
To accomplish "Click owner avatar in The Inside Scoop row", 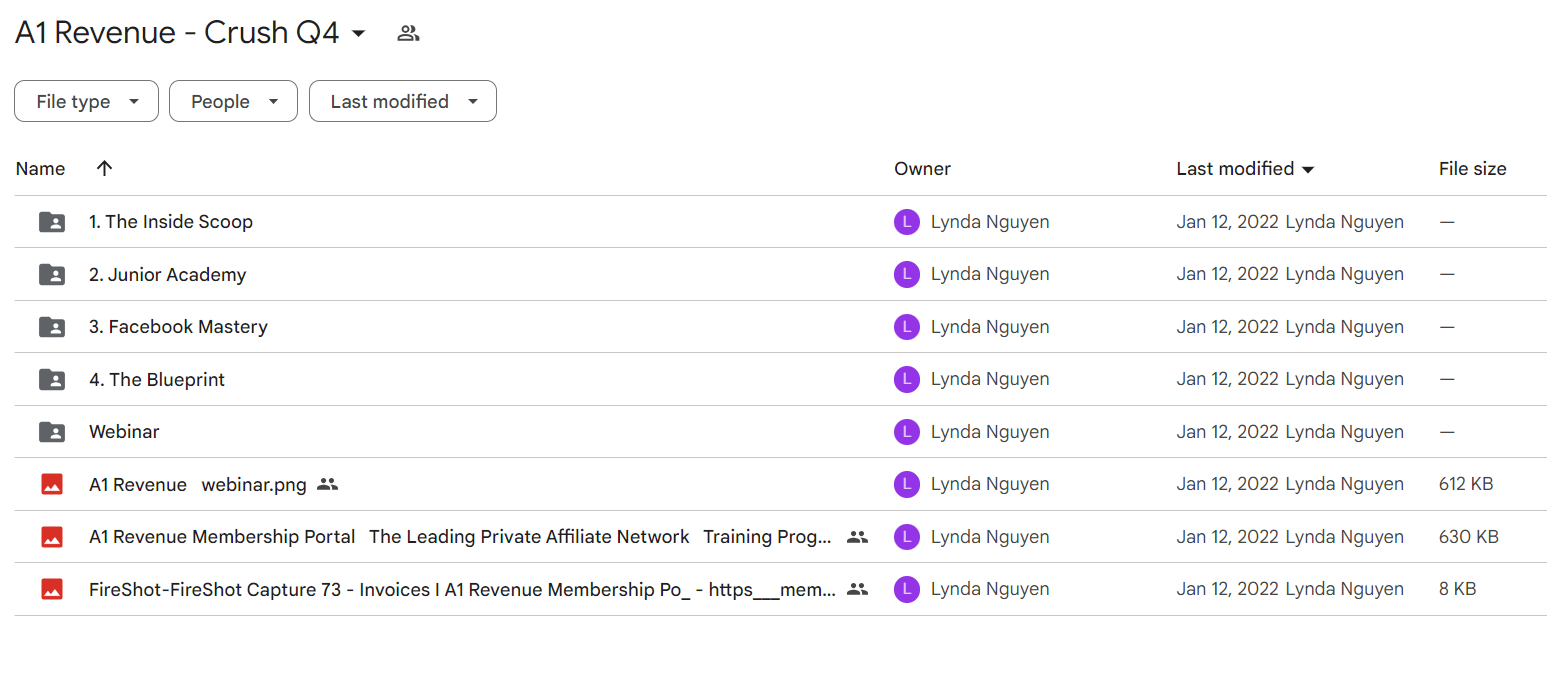I will click(x=906, y=222).
